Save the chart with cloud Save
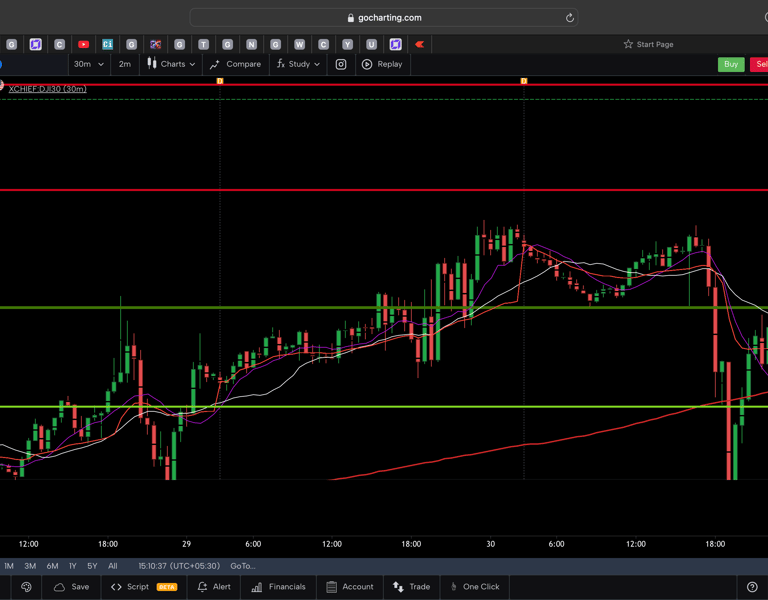This screenshot has width=768, height=600. [72, 587]
